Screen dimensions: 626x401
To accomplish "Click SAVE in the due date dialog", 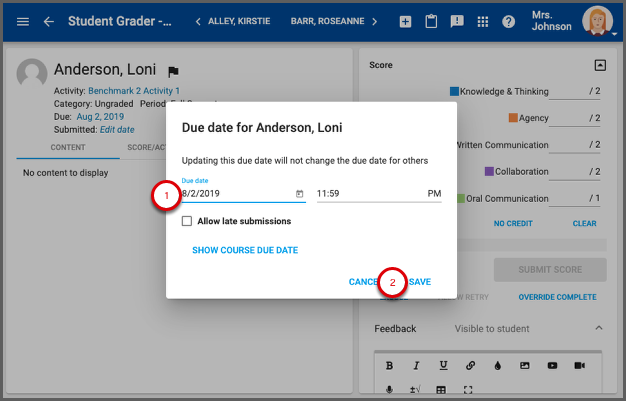I will tap(420, 282).
